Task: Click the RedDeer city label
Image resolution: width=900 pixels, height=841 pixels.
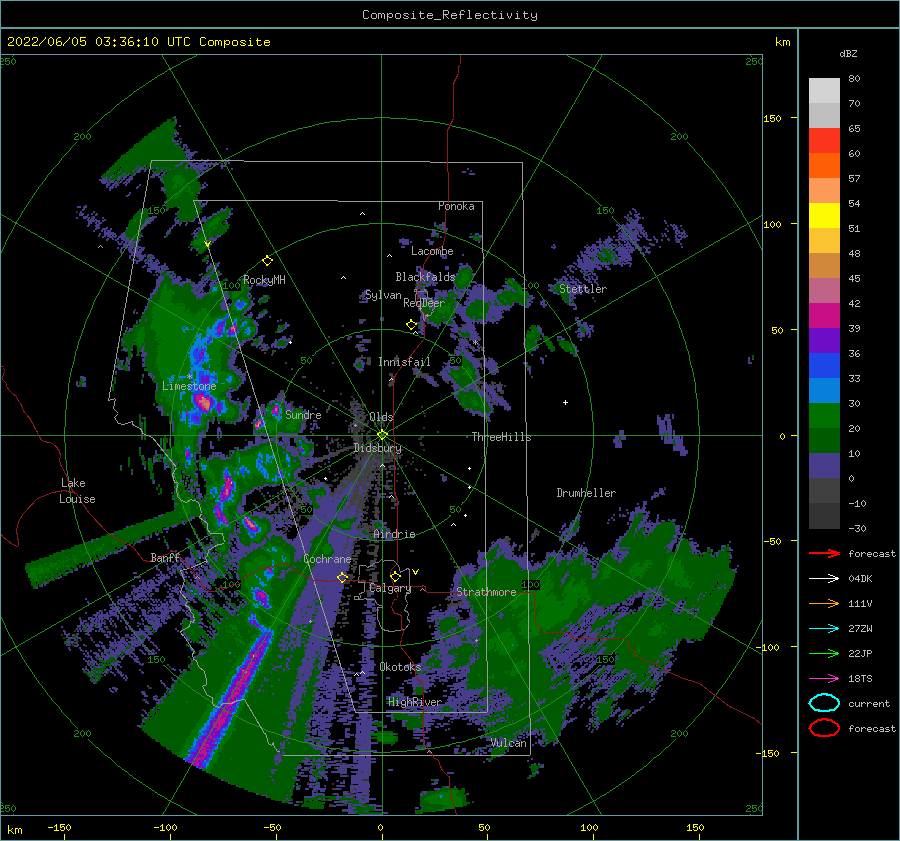Action: [424, 303]
